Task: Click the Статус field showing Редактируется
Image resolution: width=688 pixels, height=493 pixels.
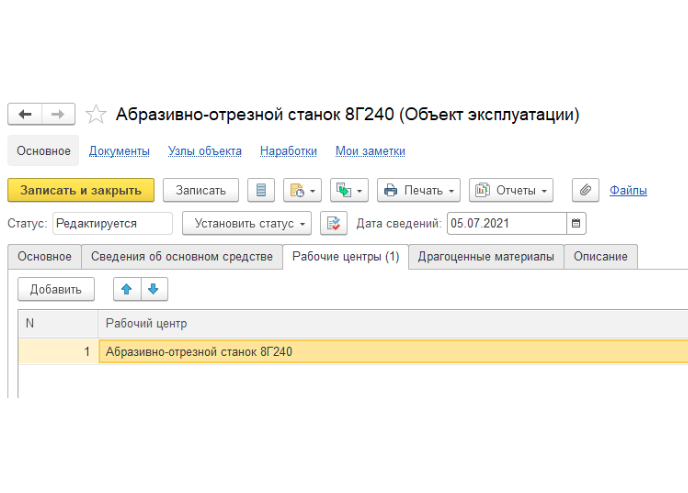Action: click(112, 224)
